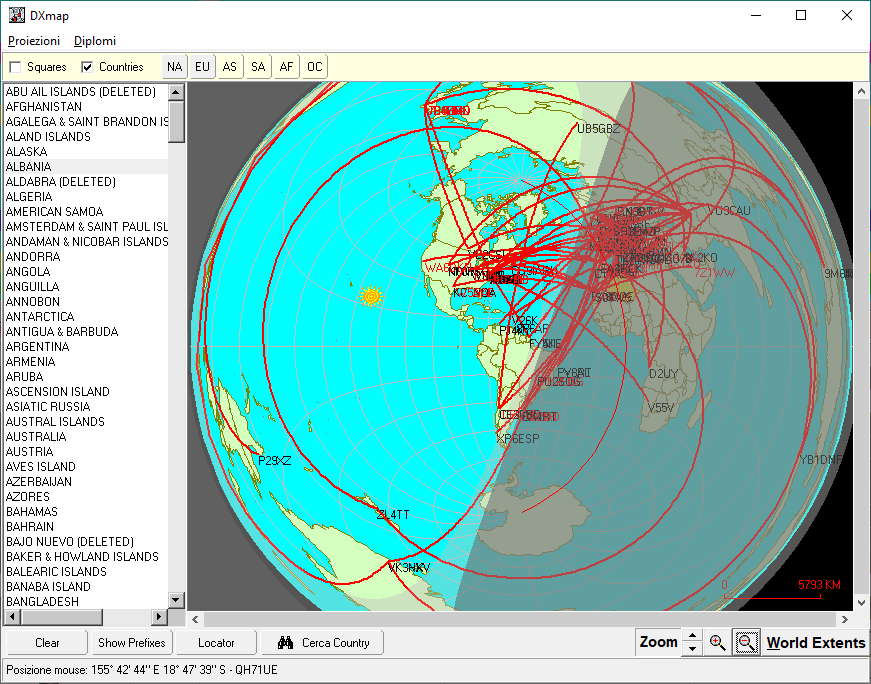Viewport: 871px width, 684px height.
Task: Select AMERICAN SAMOA in the list
Action: (x=86, y=212)
